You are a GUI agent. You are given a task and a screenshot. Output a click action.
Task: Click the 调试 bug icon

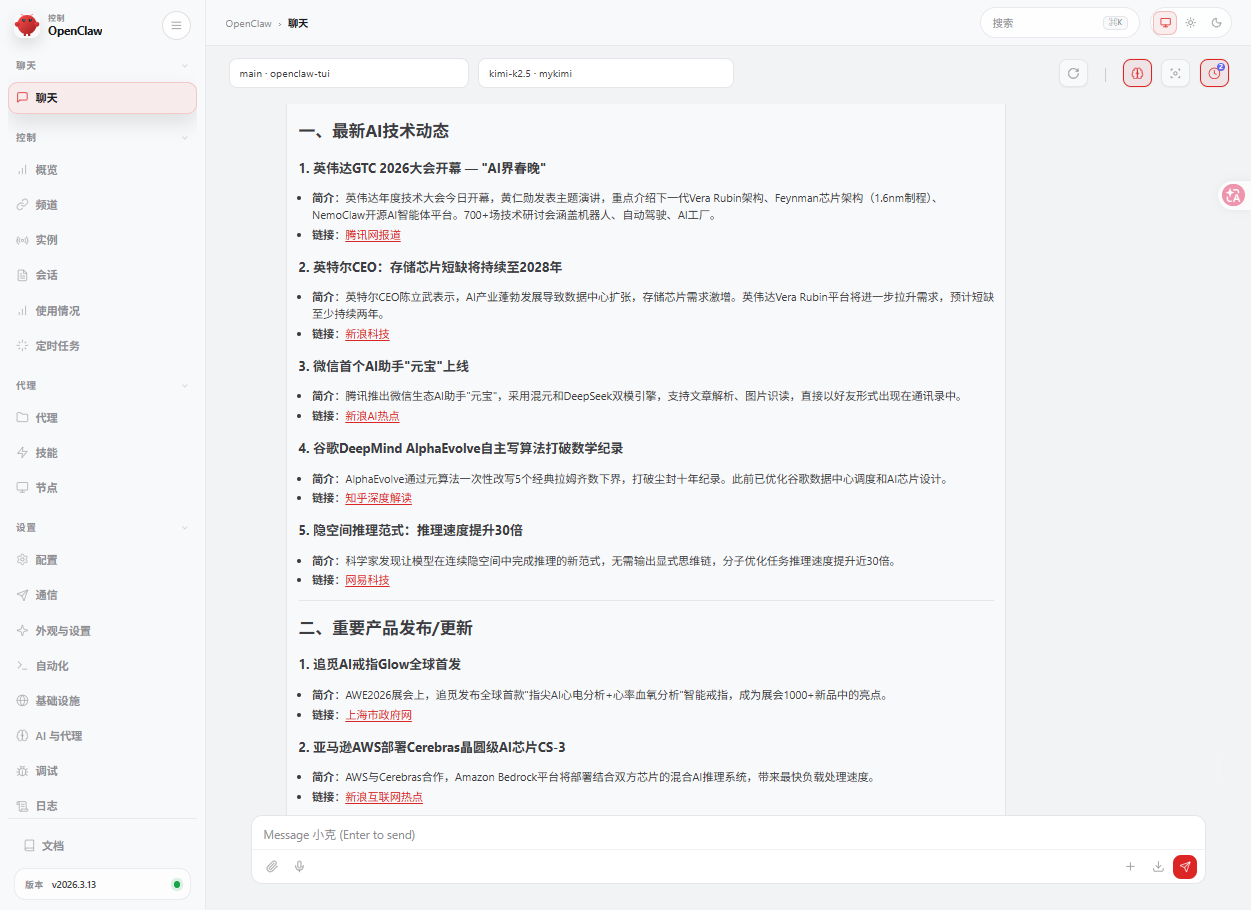point(22,771)
